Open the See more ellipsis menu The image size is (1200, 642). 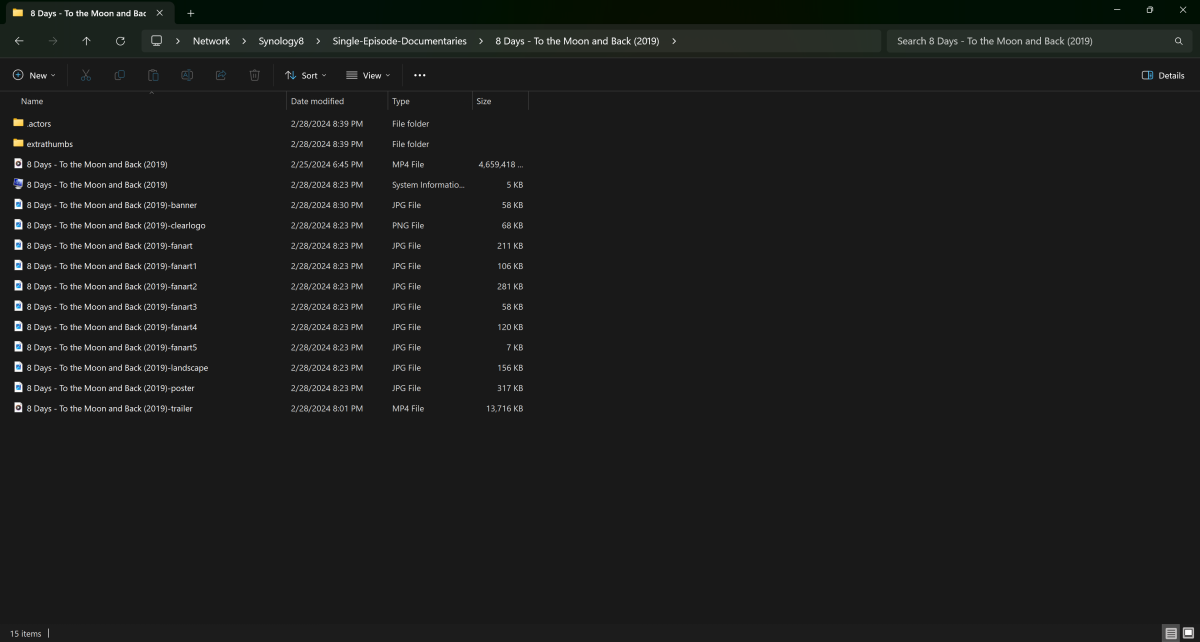pyautogui.click(x=419, y=75)
